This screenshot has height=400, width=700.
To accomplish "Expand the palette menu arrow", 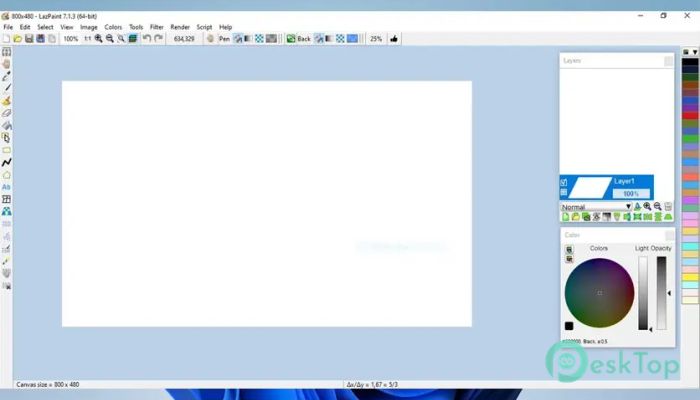I will [x=695, y=52].
